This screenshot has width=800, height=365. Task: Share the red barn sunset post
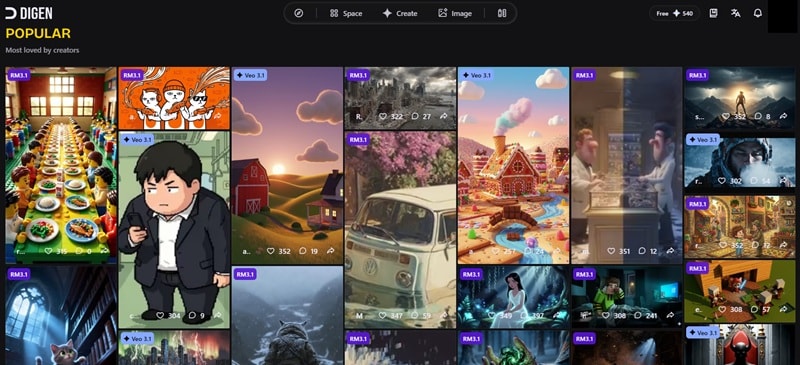pyautogui.click(x=330, y=251)
